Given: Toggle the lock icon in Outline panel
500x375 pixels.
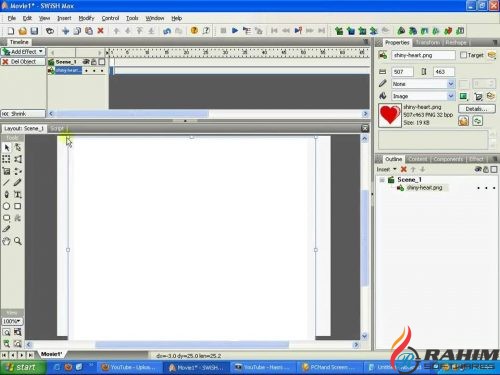Looking at the screenshot, I should click(486, 169).
